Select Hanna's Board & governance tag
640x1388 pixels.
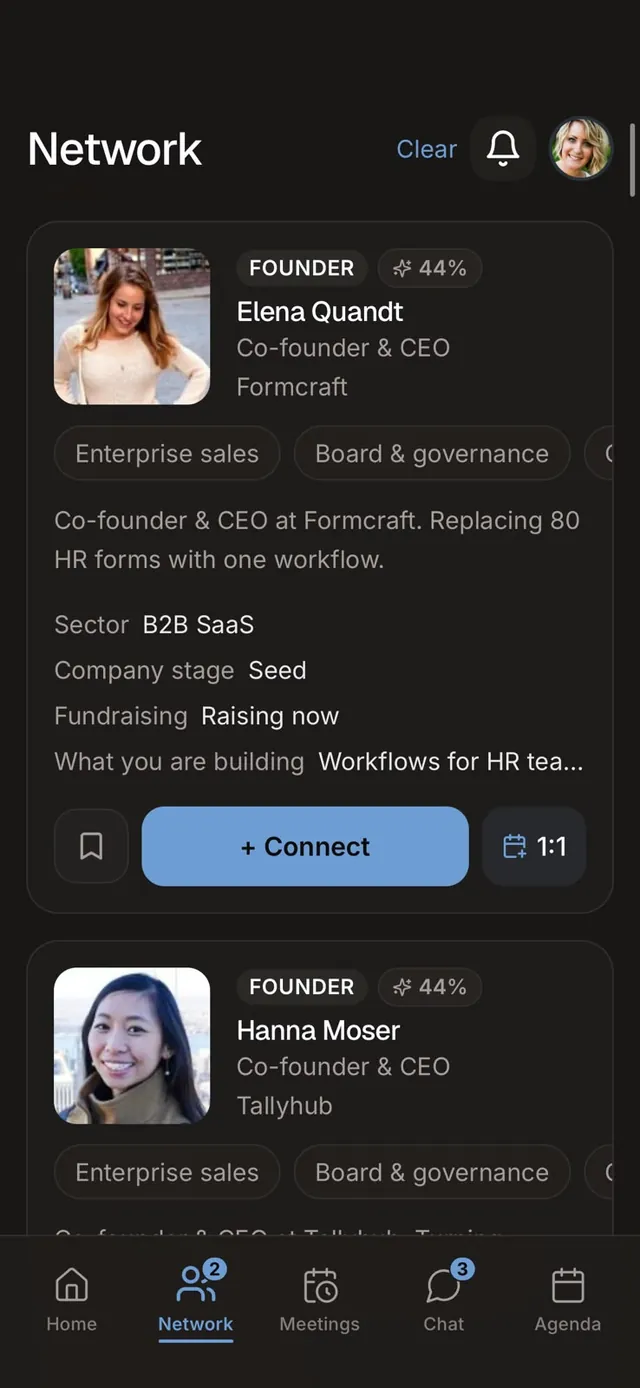pos(432,1172)
